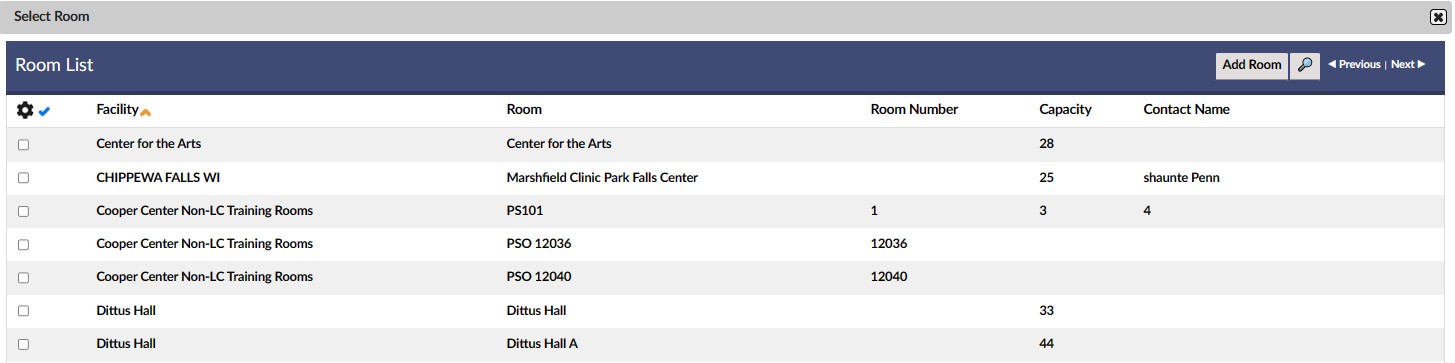
Task: Tick the Dittus Hall A checkbox
Action: (24, 345)
